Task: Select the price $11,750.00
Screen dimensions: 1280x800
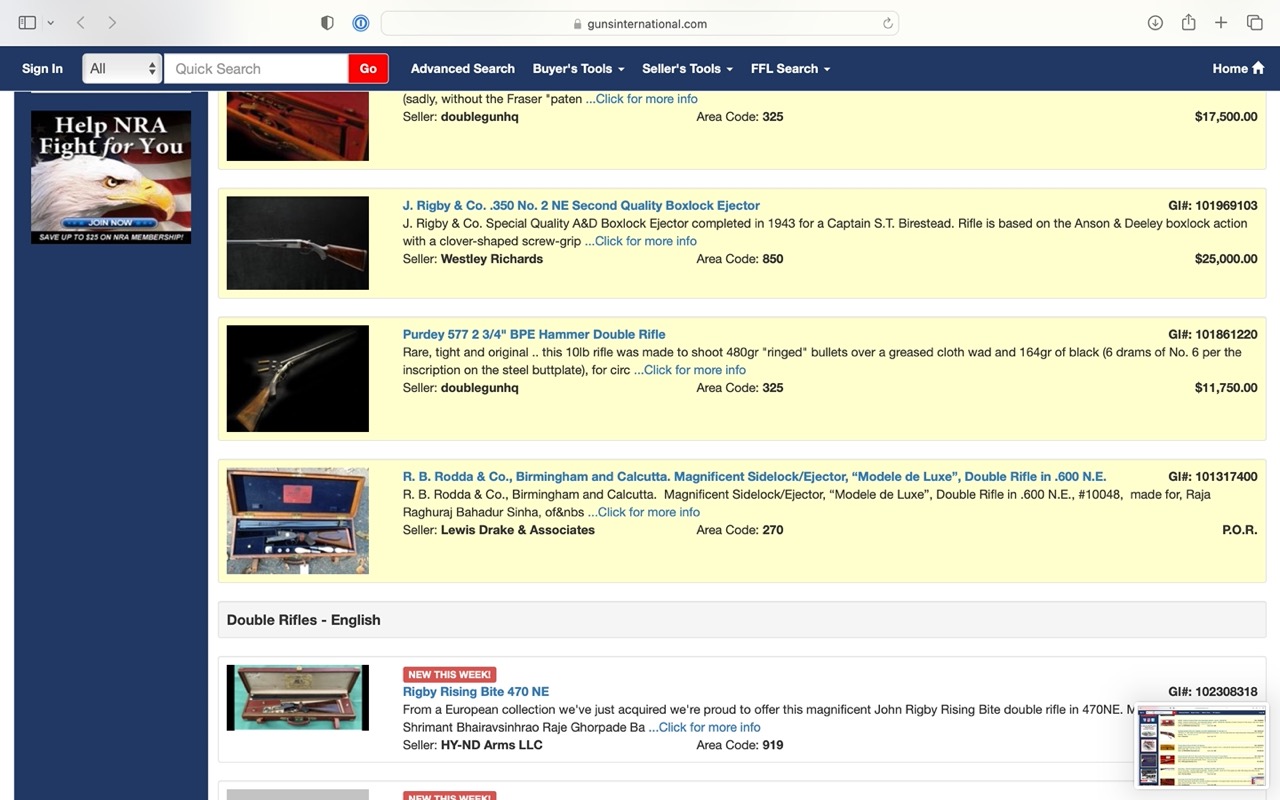Action: coord(1226,388)
